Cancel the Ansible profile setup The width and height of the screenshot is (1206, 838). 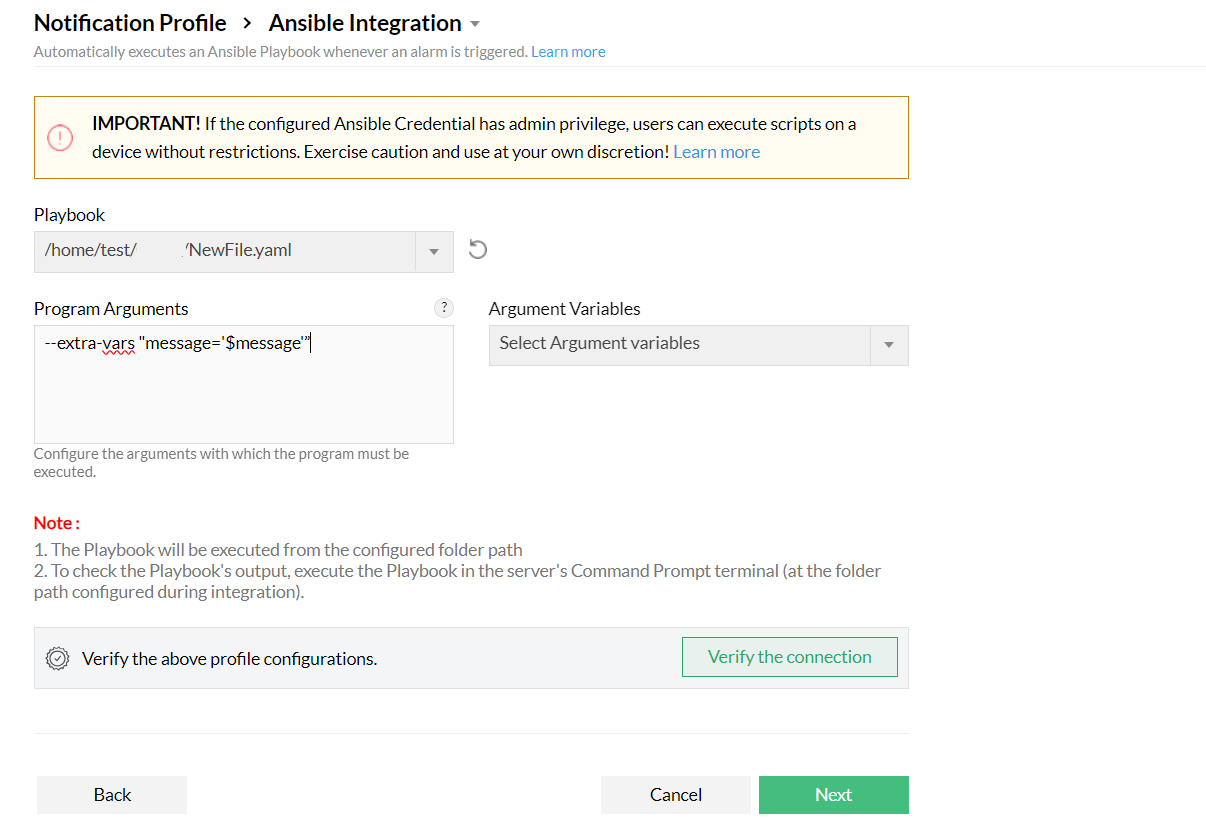tap(675, 794)
